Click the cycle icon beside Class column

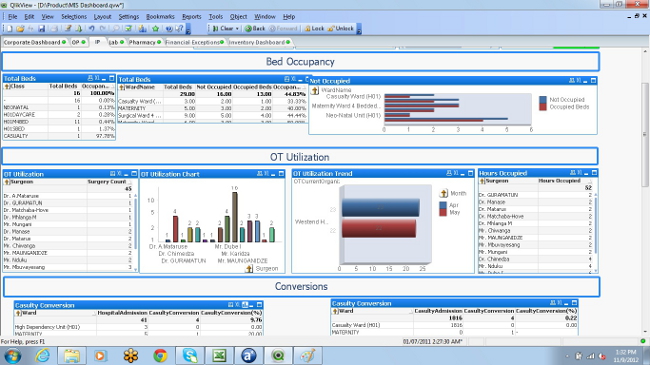[x=7, y=86]
